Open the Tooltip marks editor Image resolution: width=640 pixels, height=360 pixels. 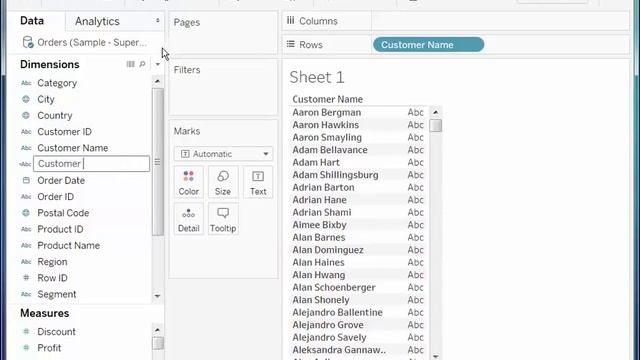[223, 219]
